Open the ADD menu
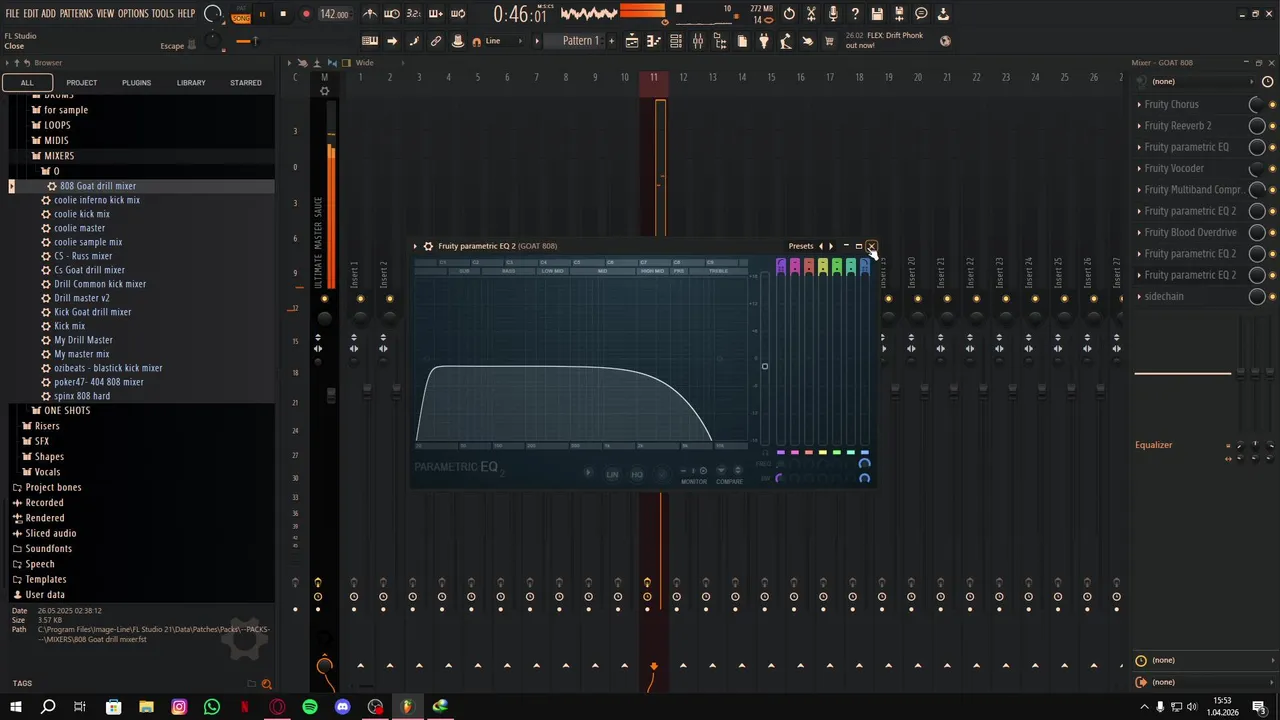The image size is (1280, 720). pyautogui.click(x=49, y=14)
